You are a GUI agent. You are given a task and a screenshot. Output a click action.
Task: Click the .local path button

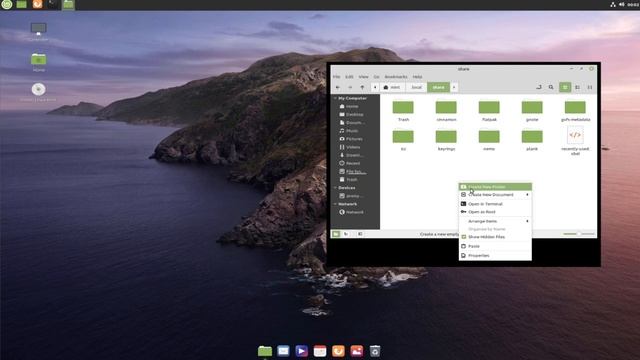point(416,87)
